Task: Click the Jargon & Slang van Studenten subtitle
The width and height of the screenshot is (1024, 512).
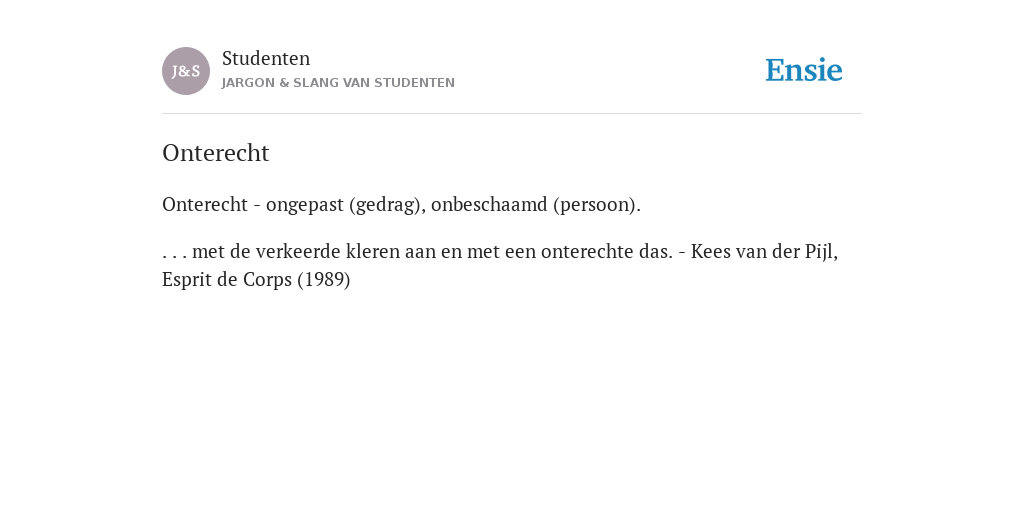Action: tap(338, 83)
